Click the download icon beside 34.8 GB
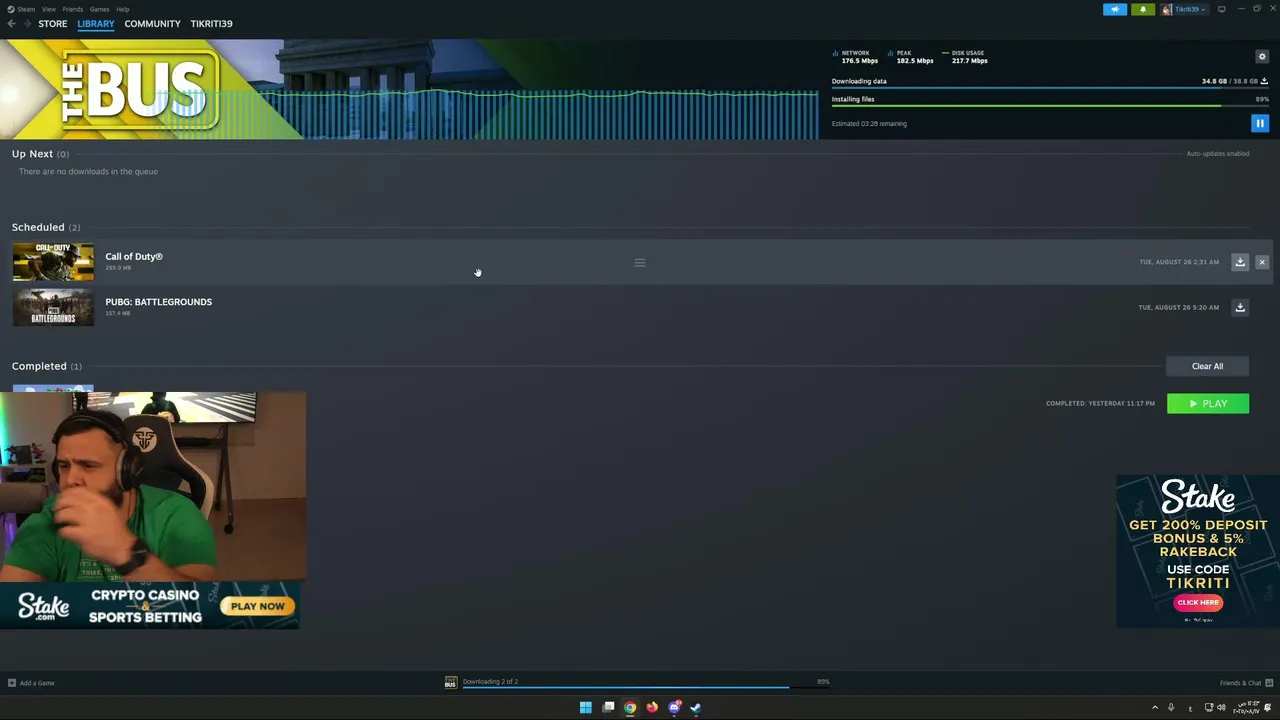This screenshot has height=720, width=1280. click(1264, 81)
